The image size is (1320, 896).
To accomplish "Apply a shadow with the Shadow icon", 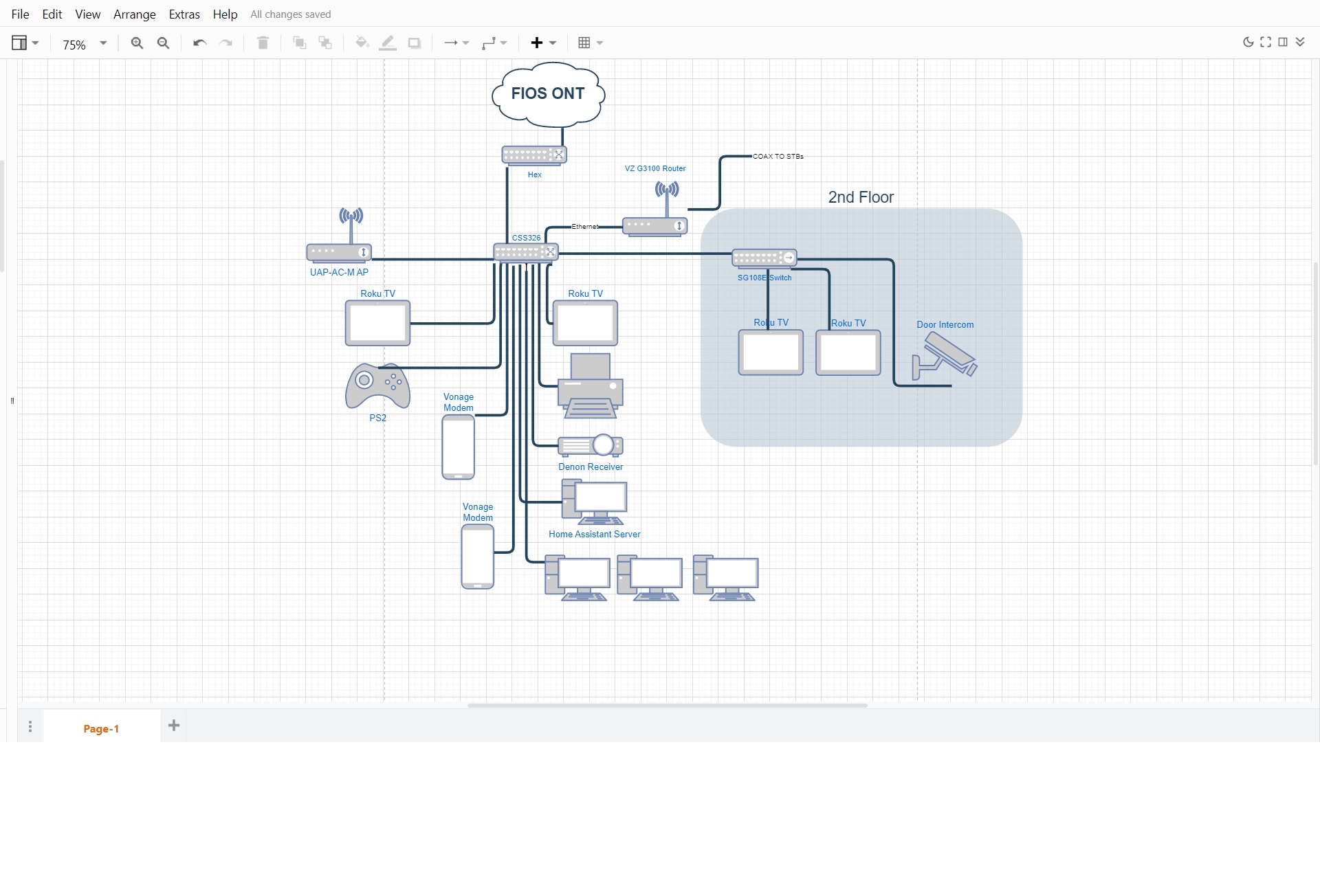I will point(415,43).
